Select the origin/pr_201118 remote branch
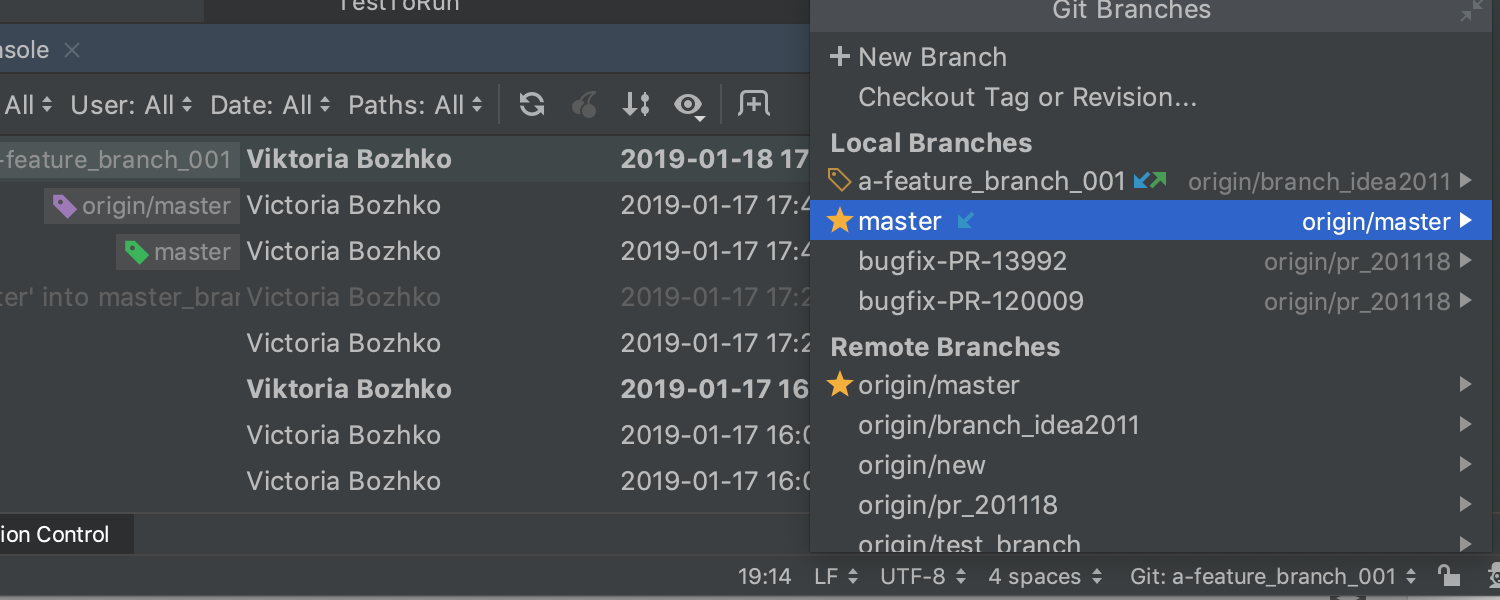This screenshot has height=600, width=1500. pos(957,505)
